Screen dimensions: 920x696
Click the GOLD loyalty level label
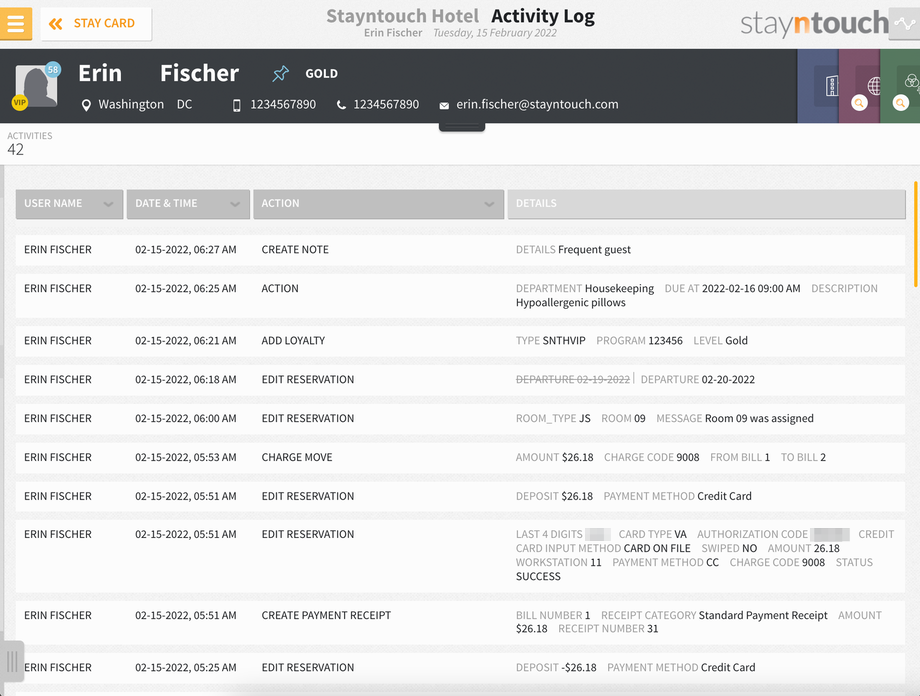pos(322,73)
